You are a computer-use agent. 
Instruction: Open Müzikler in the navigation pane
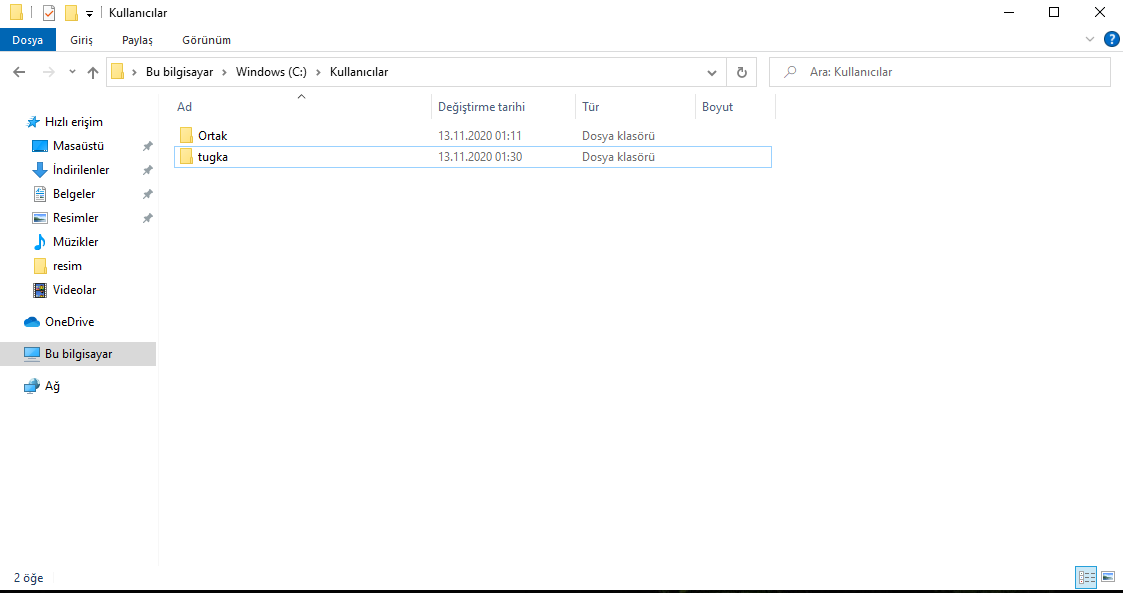[x=75, y=242]
